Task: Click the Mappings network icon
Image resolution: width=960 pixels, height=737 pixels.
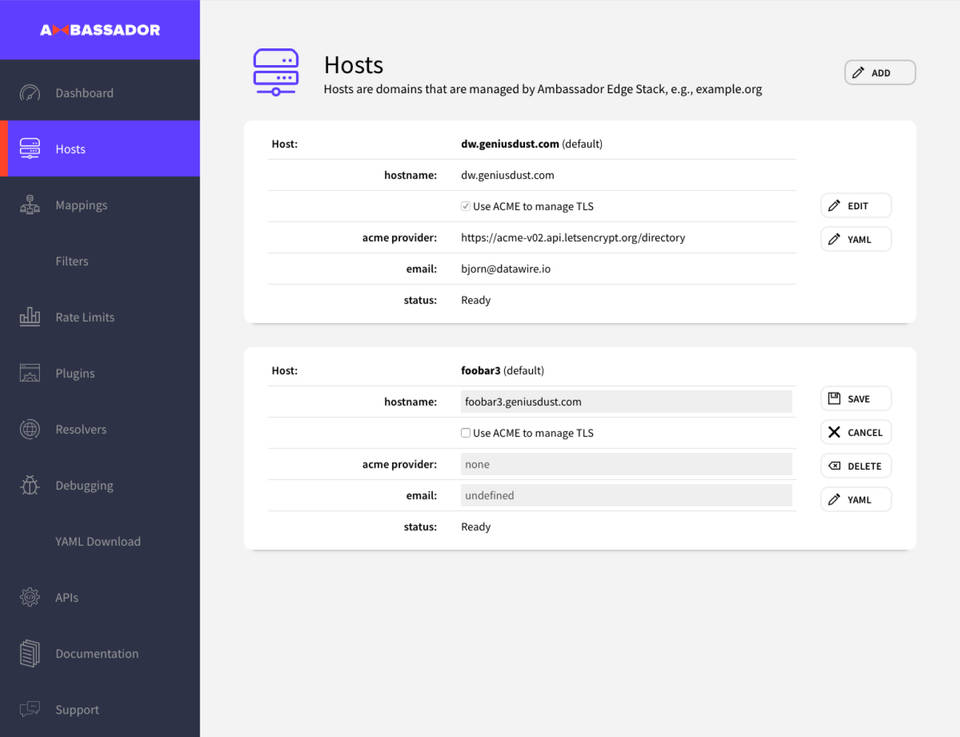Action: coord(30,205)
